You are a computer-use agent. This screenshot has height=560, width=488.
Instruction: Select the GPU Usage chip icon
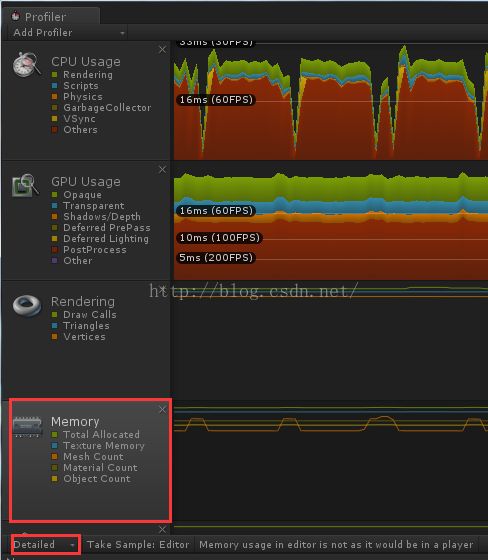tap(25, 185)
